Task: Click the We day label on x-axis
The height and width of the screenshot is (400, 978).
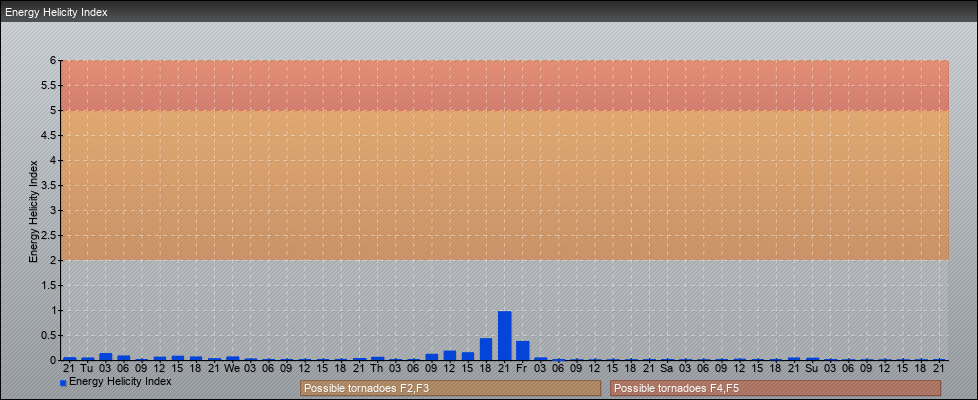Action: (x=232, y=368)
